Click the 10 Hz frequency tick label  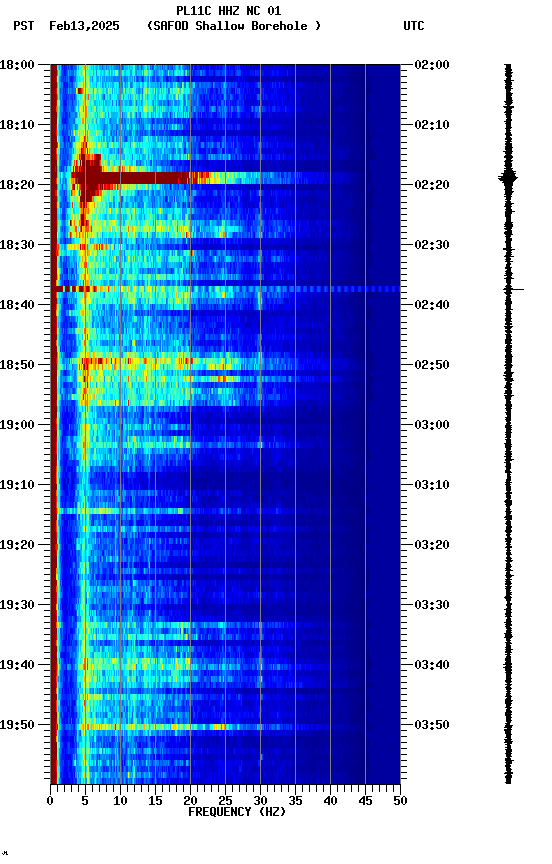[x=120, y=801]
